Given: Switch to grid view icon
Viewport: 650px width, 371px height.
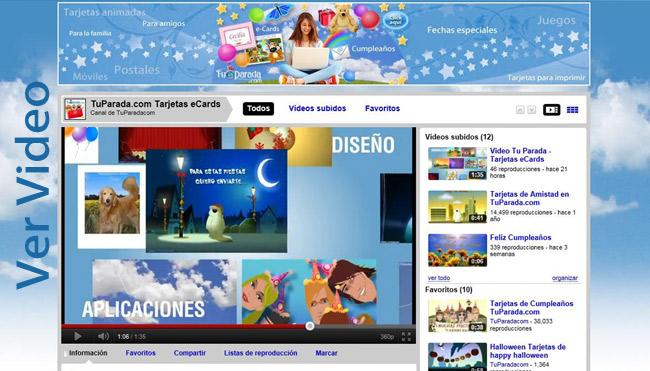Looking at the screenshot, I should point(572,110).
